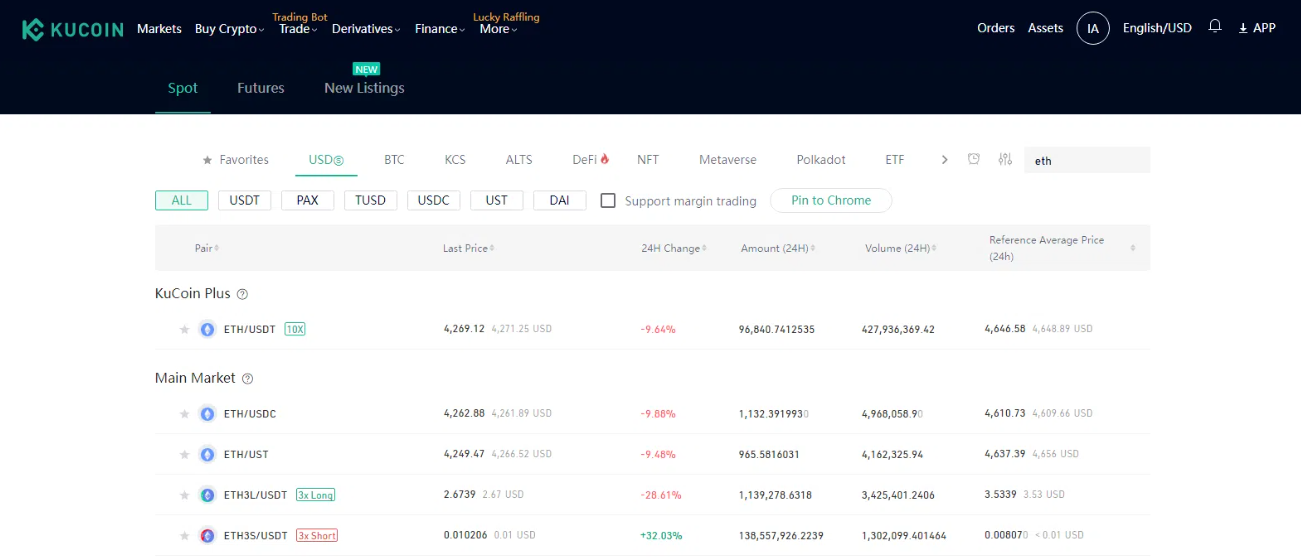Viewport: 1301px width, 557px height.
Task: Open the Assets link
Action: click(x=1045, y=28)
